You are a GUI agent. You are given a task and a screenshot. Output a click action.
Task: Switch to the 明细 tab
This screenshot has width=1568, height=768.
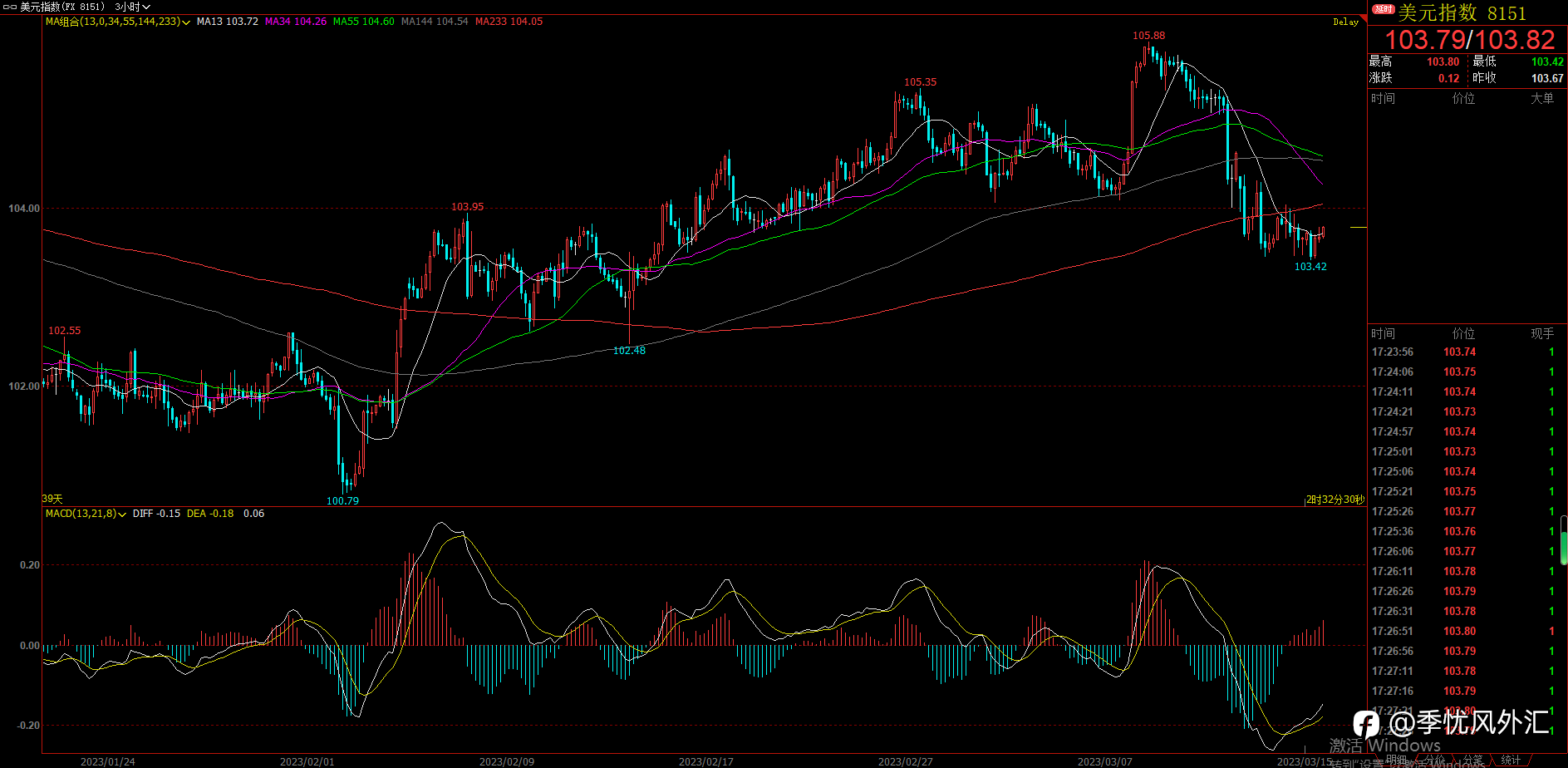(x=1396, y=760)
